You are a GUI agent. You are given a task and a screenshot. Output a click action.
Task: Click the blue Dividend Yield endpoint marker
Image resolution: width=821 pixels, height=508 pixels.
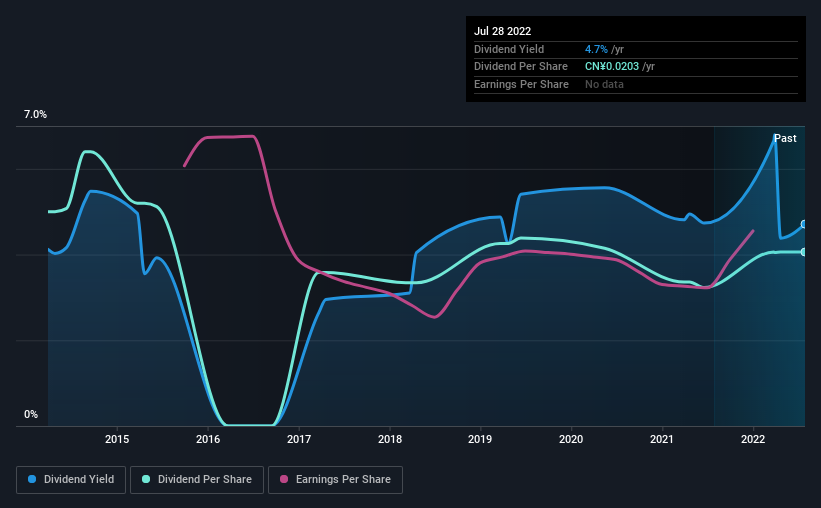click(x=804, y=225)
